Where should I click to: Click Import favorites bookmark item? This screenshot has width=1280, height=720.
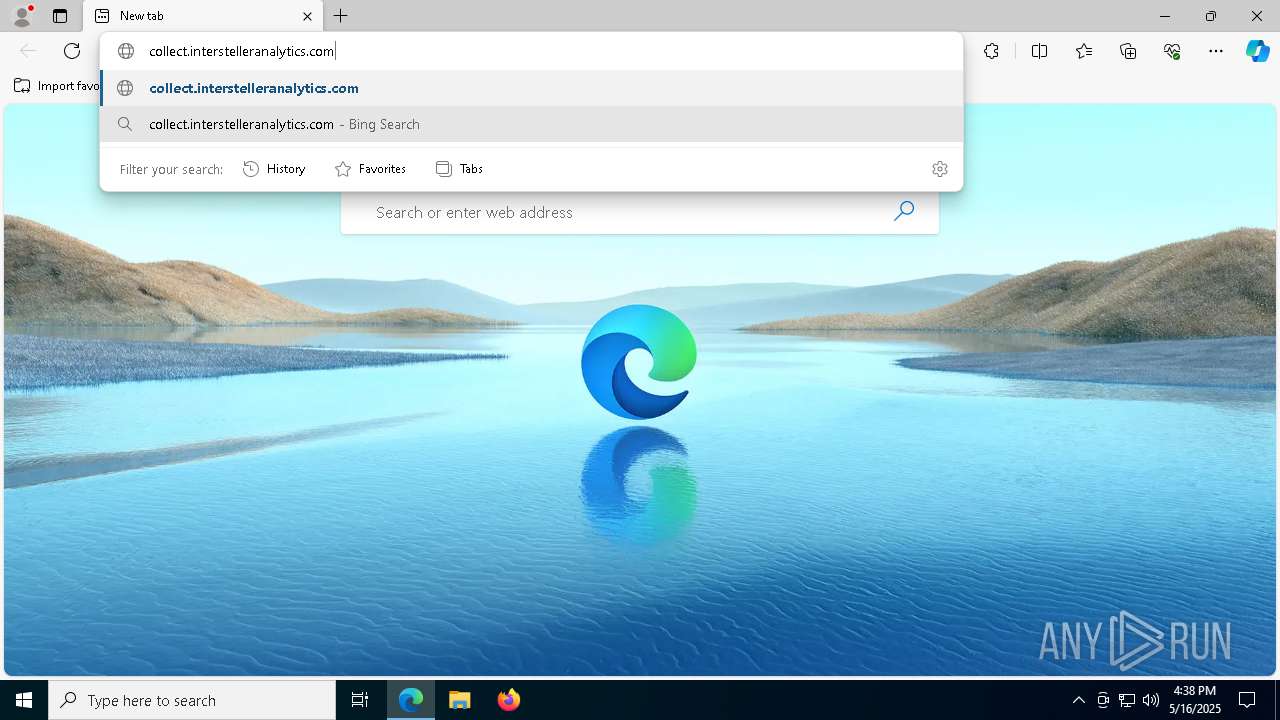tap(57, 86)
